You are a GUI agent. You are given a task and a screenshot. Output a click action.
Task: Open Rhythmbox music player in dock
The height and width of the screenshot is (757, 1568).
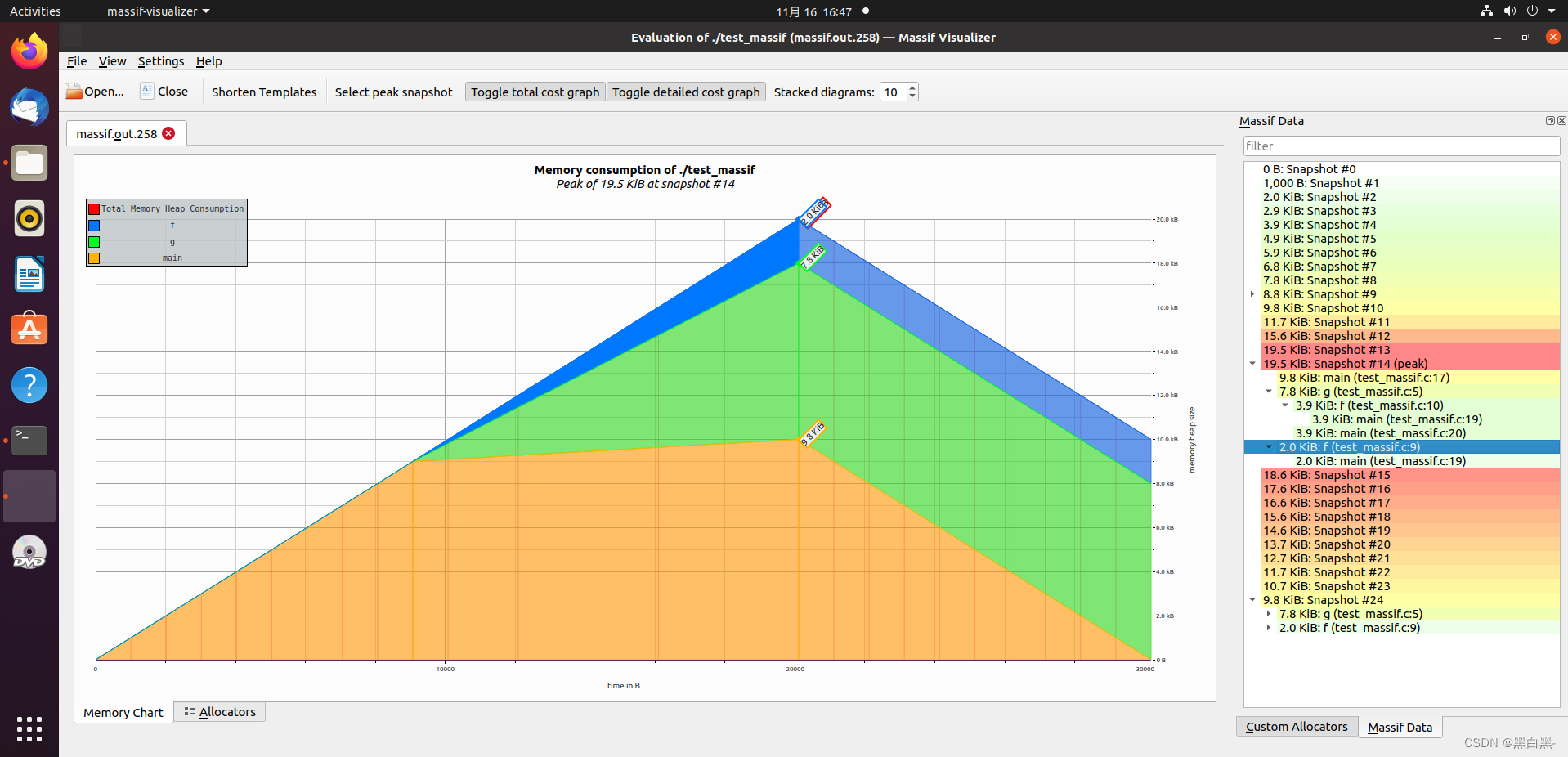point(29,218)
